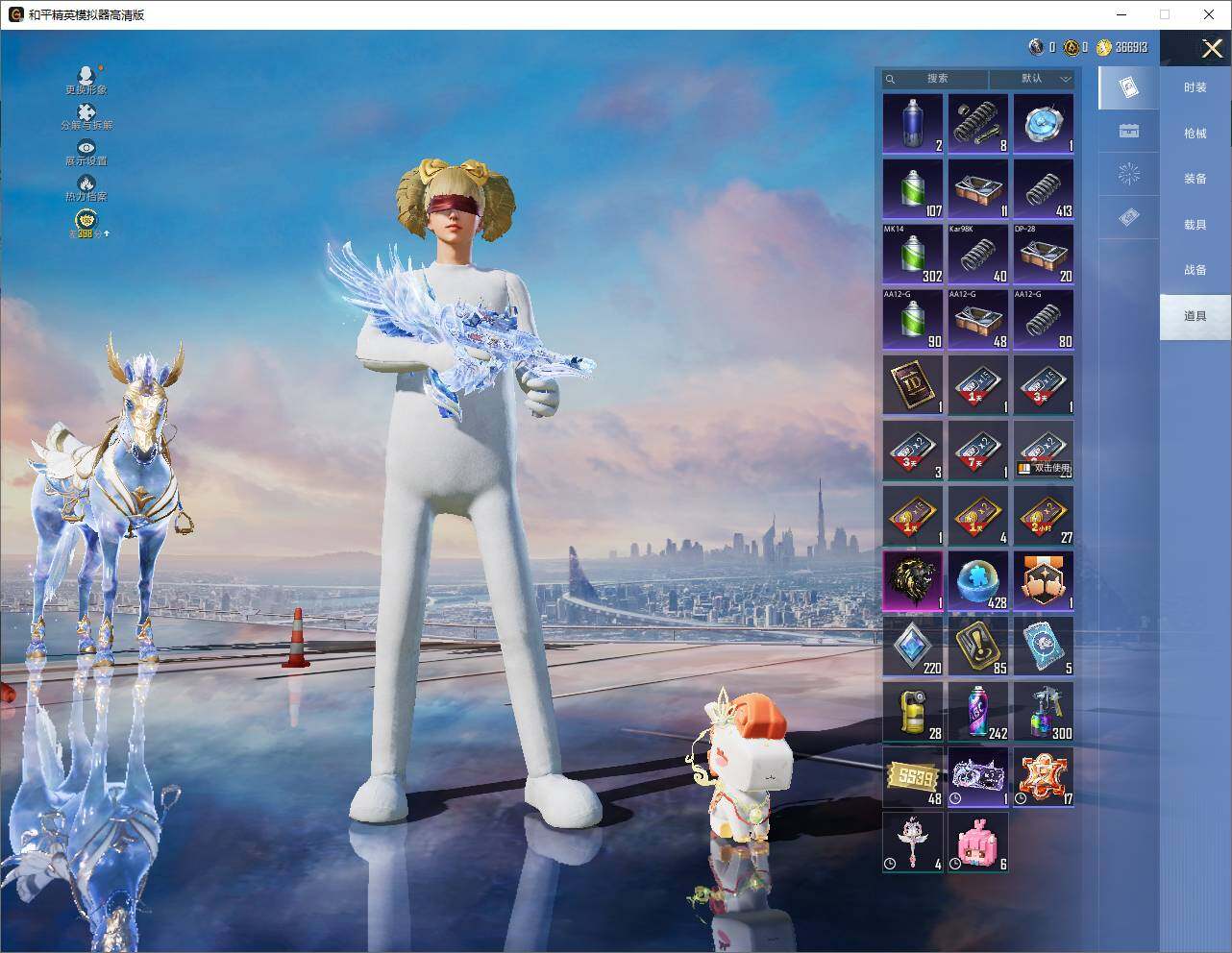The width and height of the screenshot is (1232, 953).
Task: Select the blue diamond item (220)
Action: tap(913, 646)
